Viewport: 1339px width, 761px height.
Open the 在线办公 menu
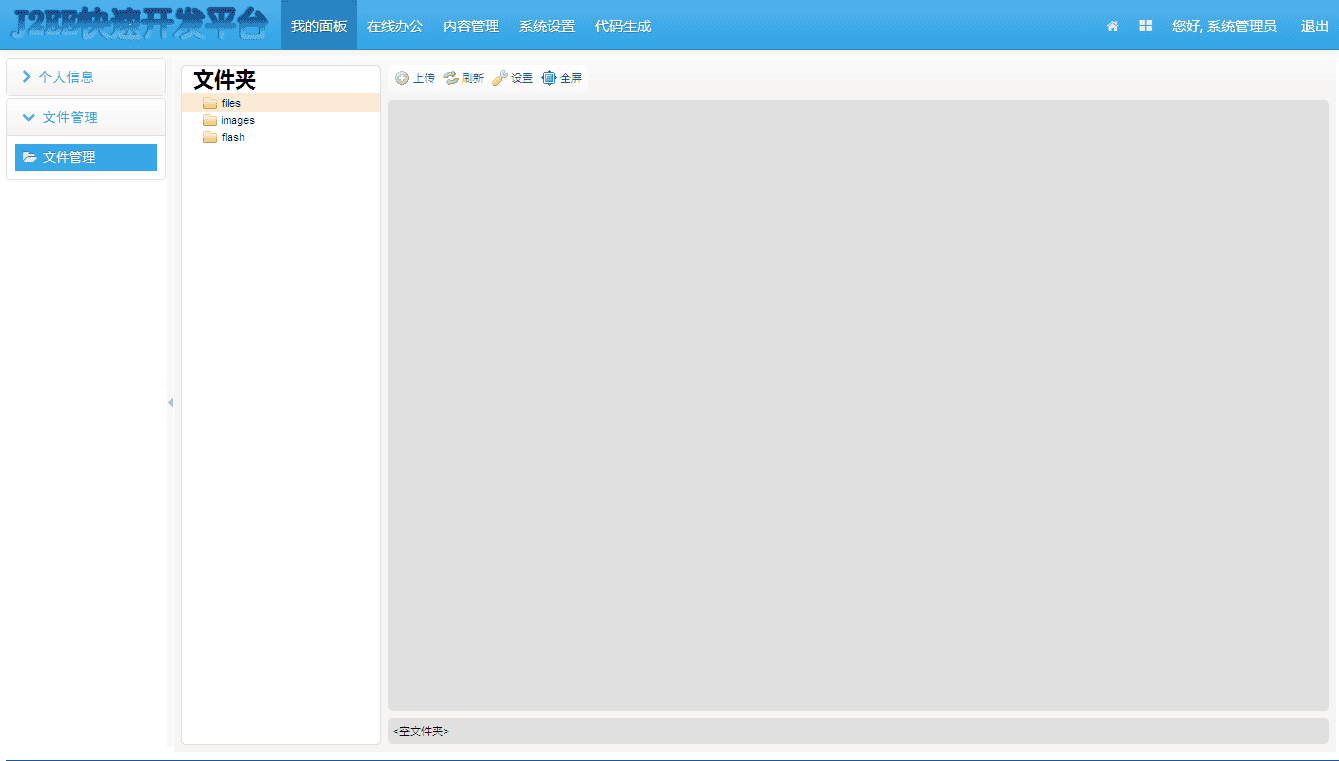tap(395, 26)
